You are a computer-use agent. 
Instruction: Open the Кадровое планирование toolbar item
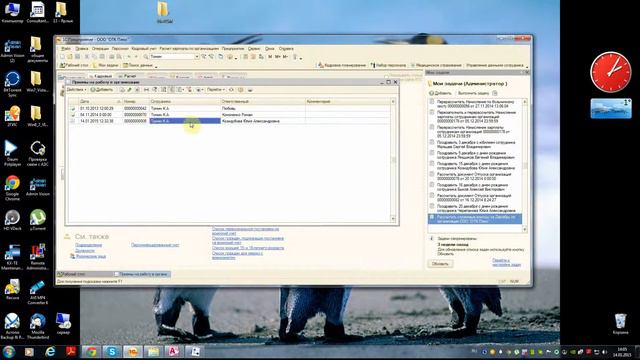pyautogui.click(x=342, y=65)
